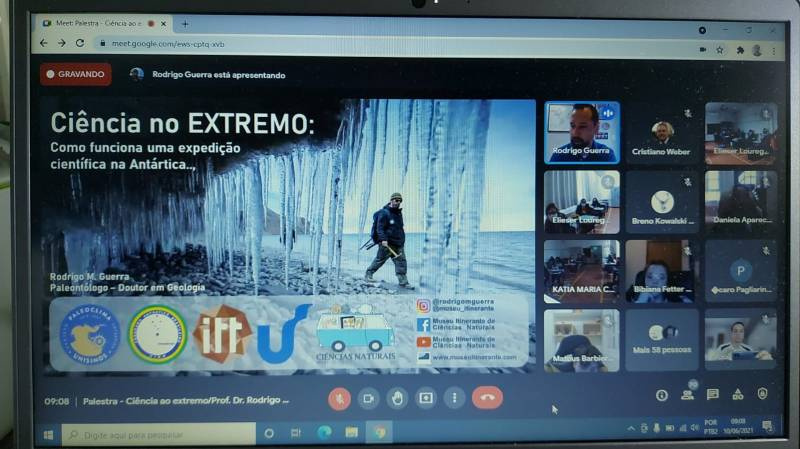Show the participants list
Screen dimensions: 800x449
pos(687,394)
